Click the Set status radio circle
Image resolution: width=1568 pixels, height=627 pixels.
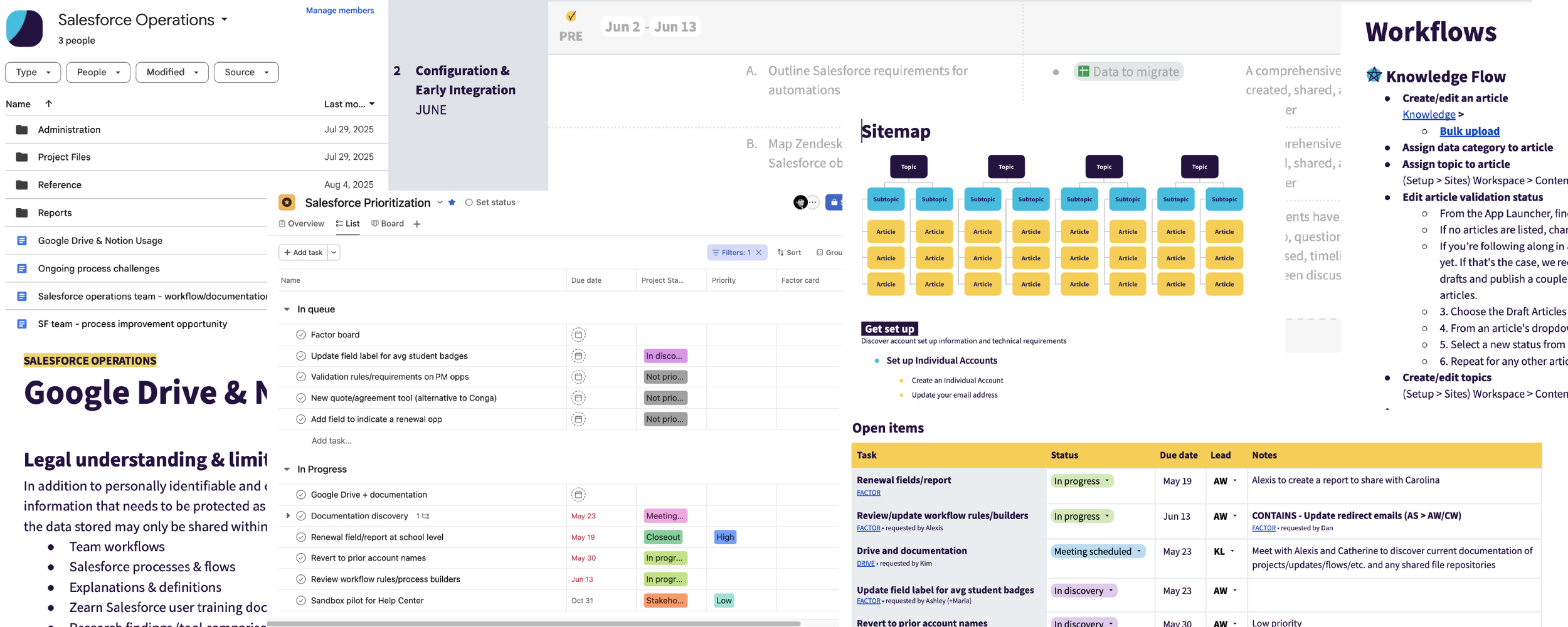tap(469, 203)
